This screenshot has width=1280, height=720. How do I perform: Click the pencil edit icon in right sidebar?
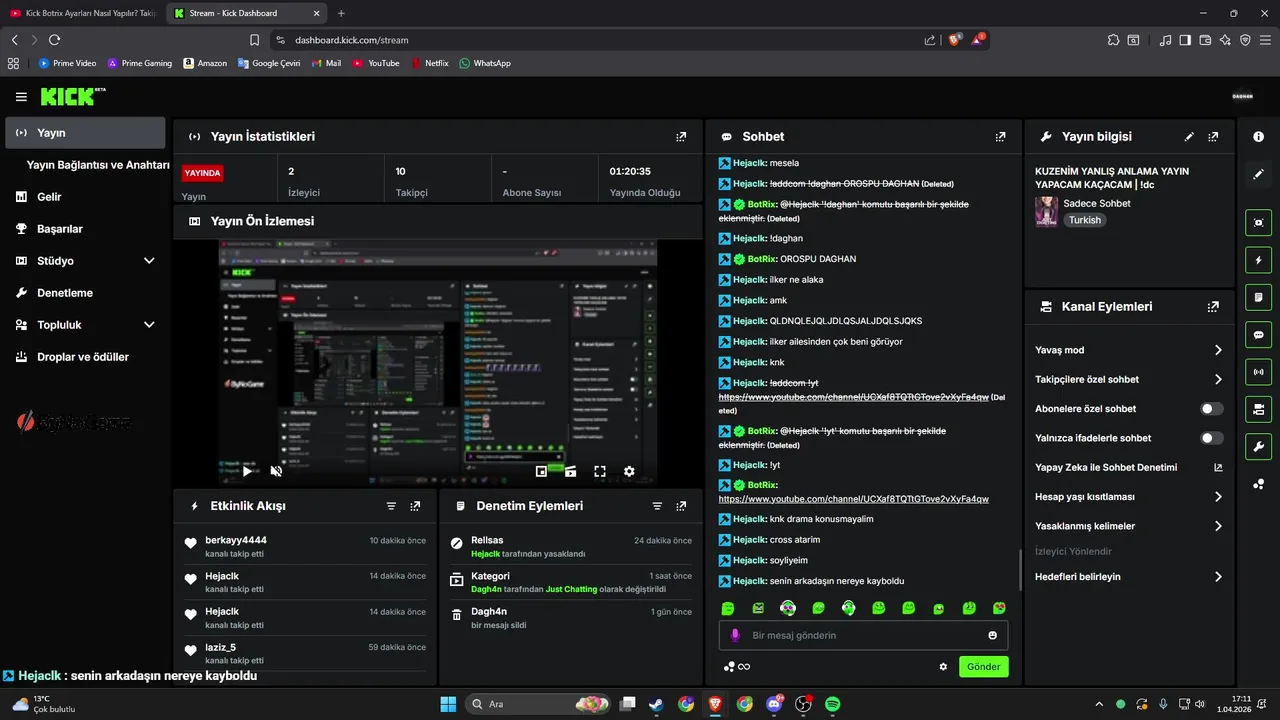pyautogui.click(x=1259, y=173)
